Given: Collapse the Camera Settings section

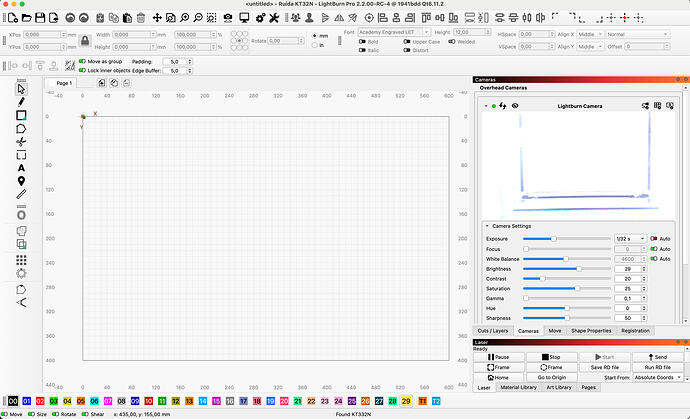Looking at the screenshot, I should coord(487,226).
